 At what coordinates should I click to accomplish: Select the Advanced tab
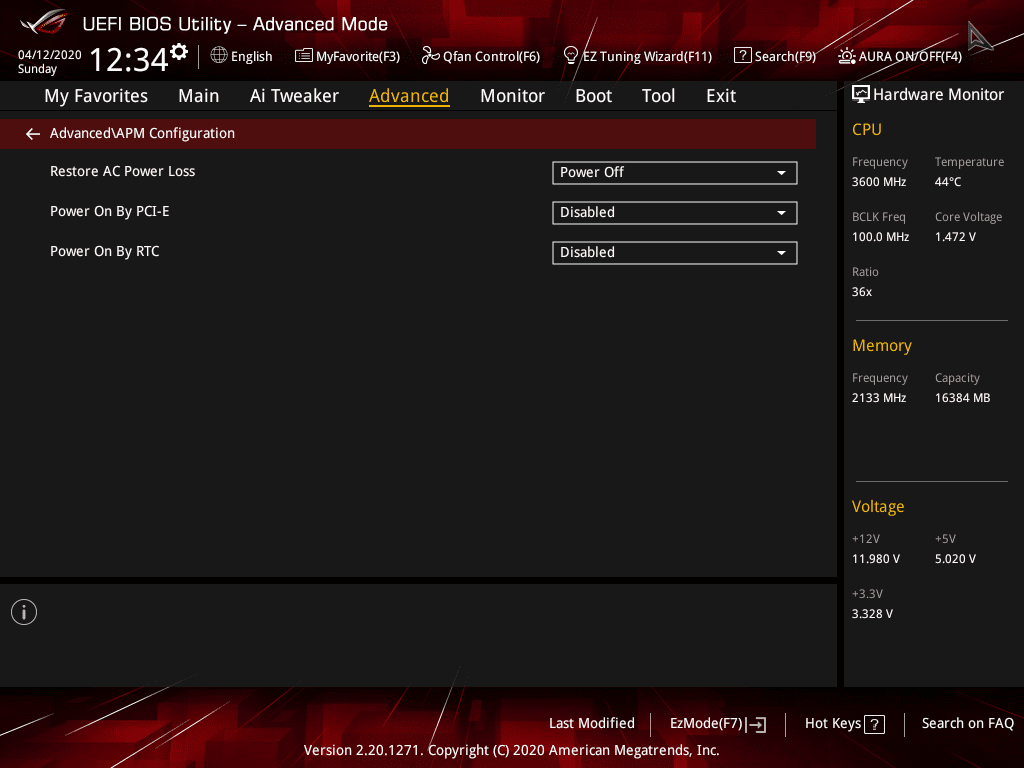409,96
